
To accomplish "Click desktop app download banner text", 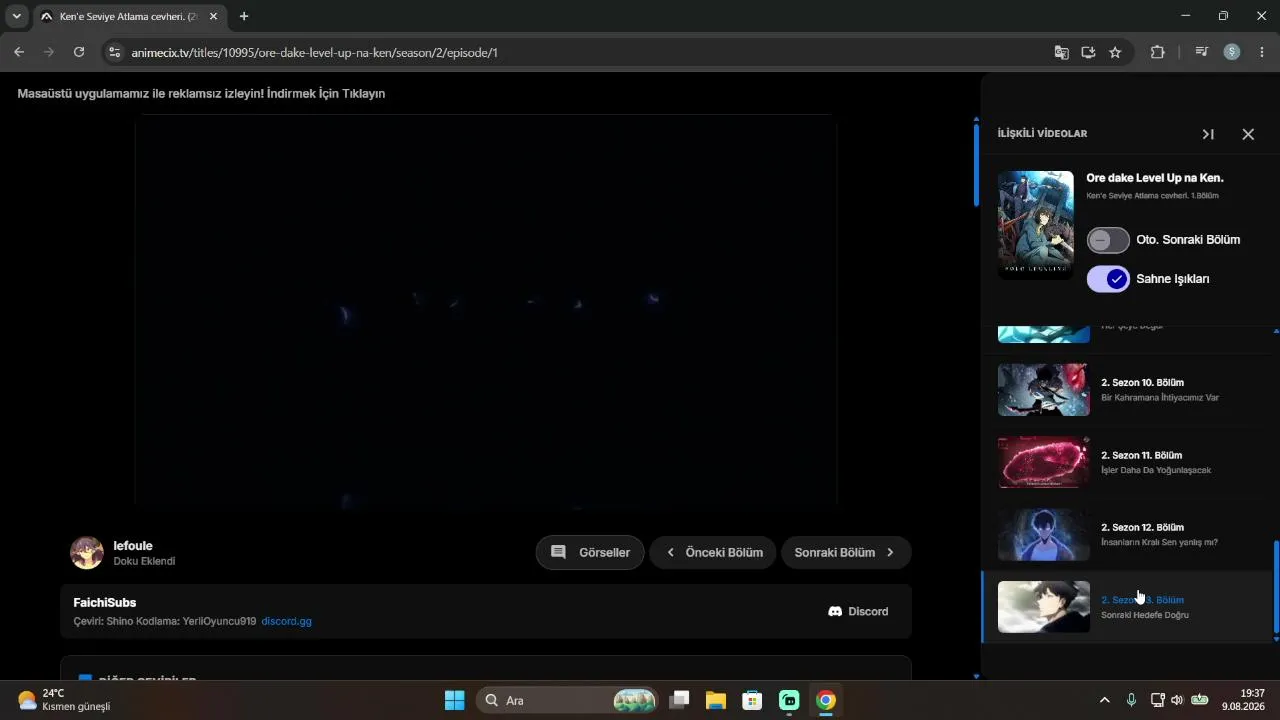I will [x=201, y=93].
